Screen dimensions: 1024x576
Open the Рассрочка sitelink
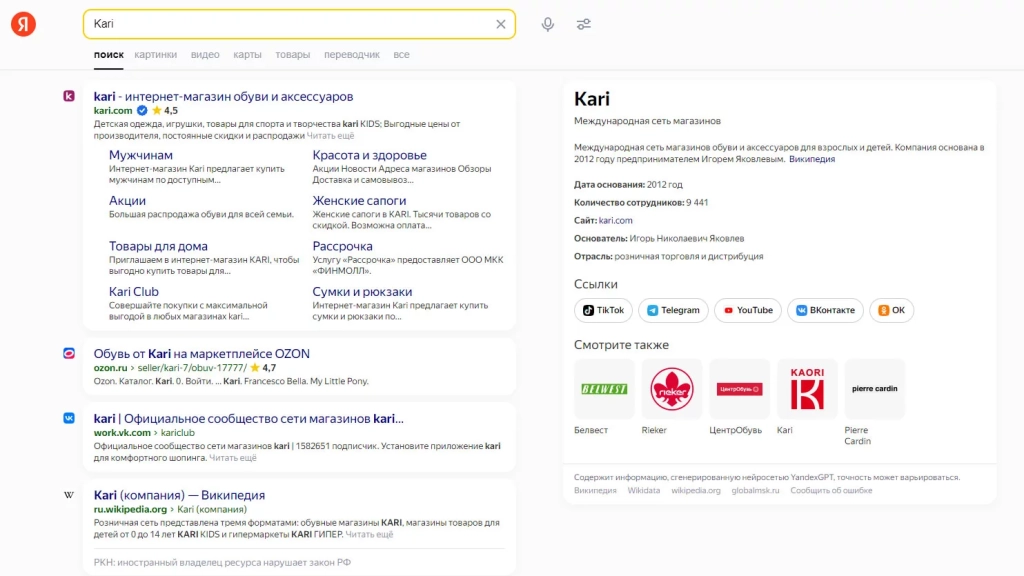(x=342, y=246)
